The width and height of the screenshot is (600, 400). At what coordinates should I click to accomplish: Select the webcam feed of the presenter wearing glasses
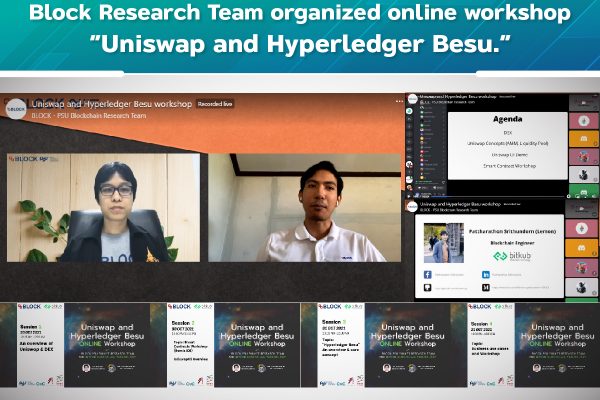click(x=103, y=208)
